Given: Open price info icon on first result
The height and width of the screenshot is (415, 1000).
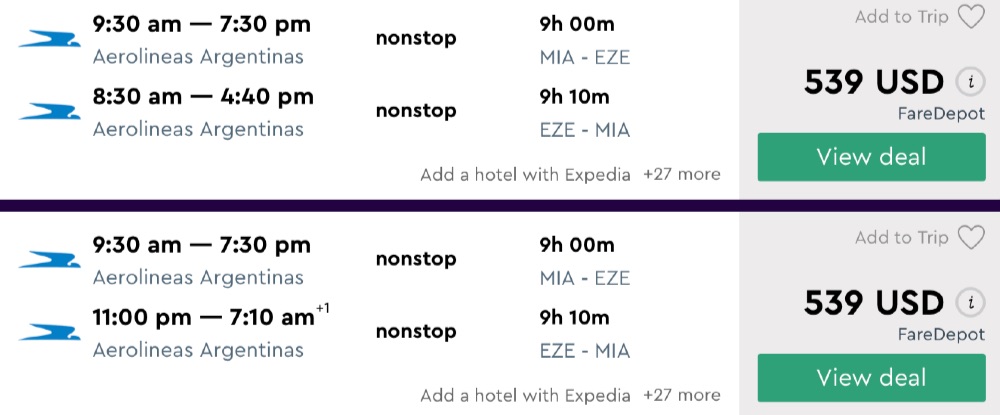Looking at the screenshot, I should 966,82.
